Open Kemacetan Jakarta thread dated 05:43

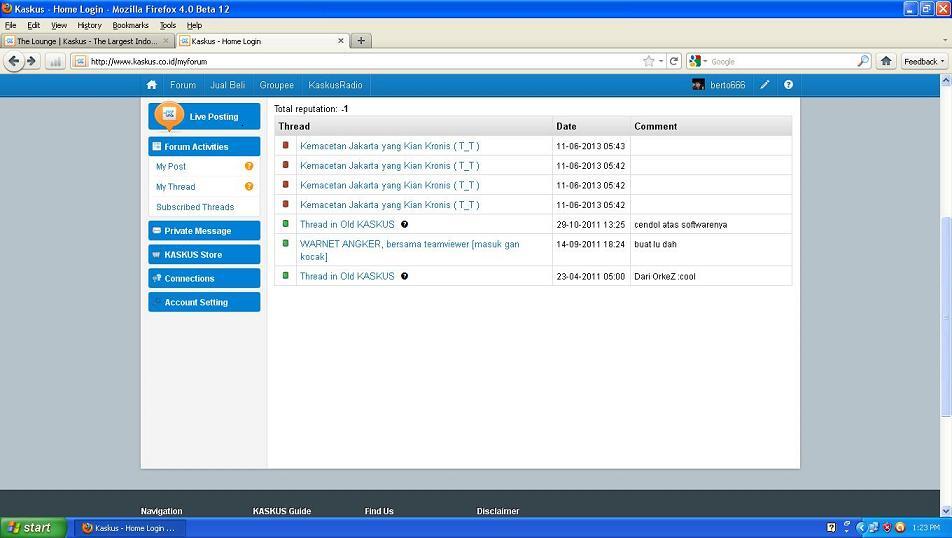(x=390, y=146)
